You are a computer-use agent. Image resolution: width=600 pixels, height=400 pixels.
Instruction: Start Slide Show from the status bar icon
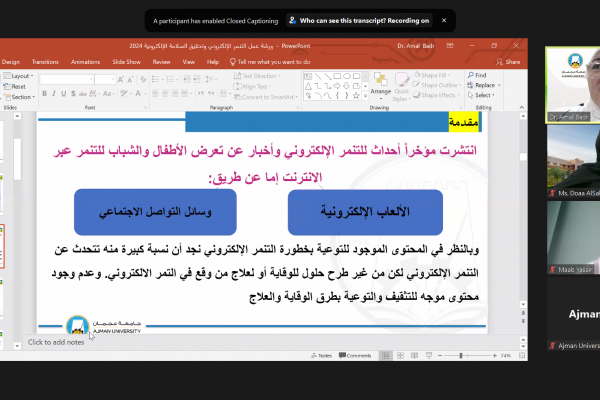pyautogui.click(x=429, y=356)
